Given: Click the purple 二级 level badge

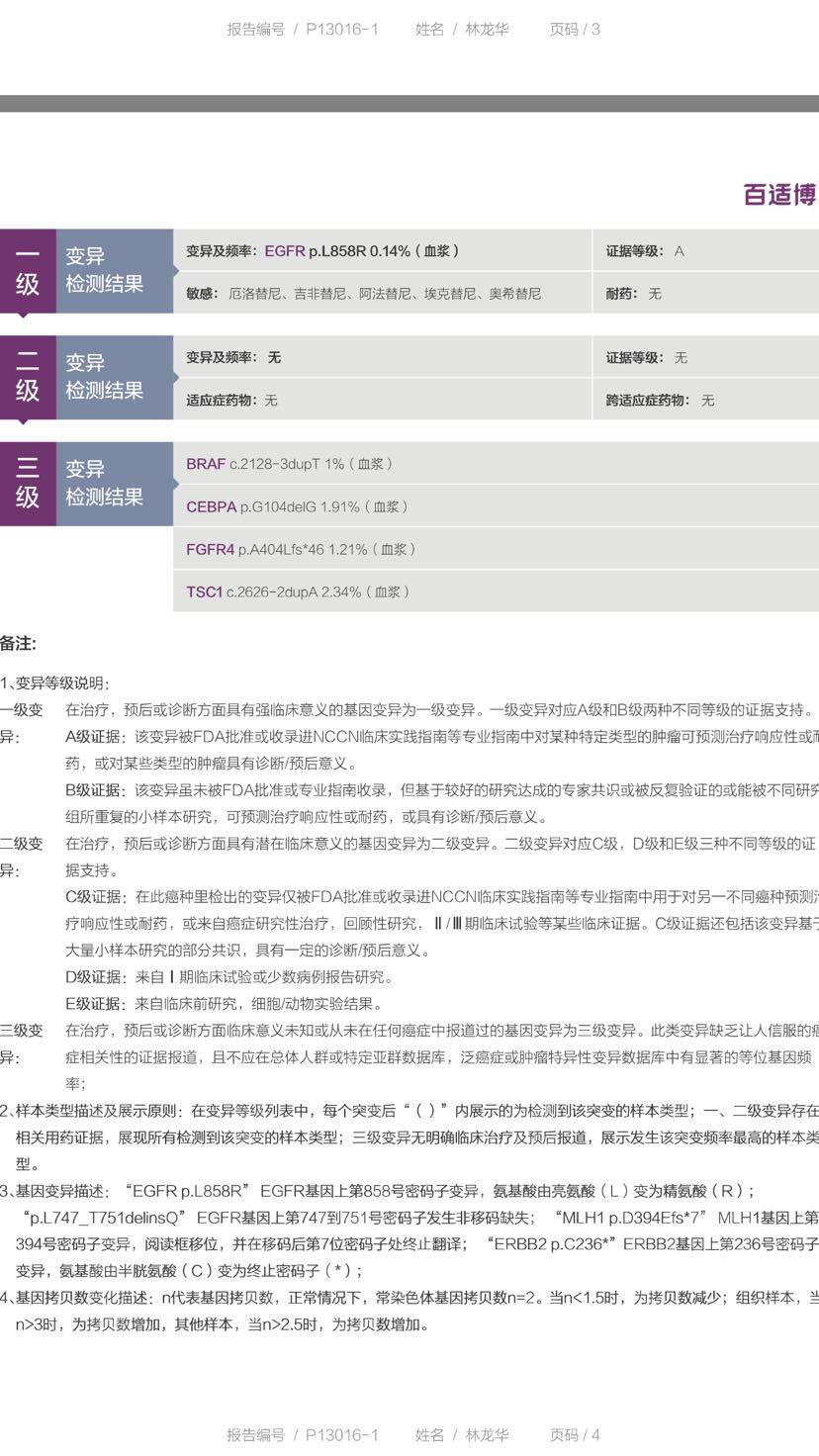Looking at the screenshot, I should click(x=28, y=378).
